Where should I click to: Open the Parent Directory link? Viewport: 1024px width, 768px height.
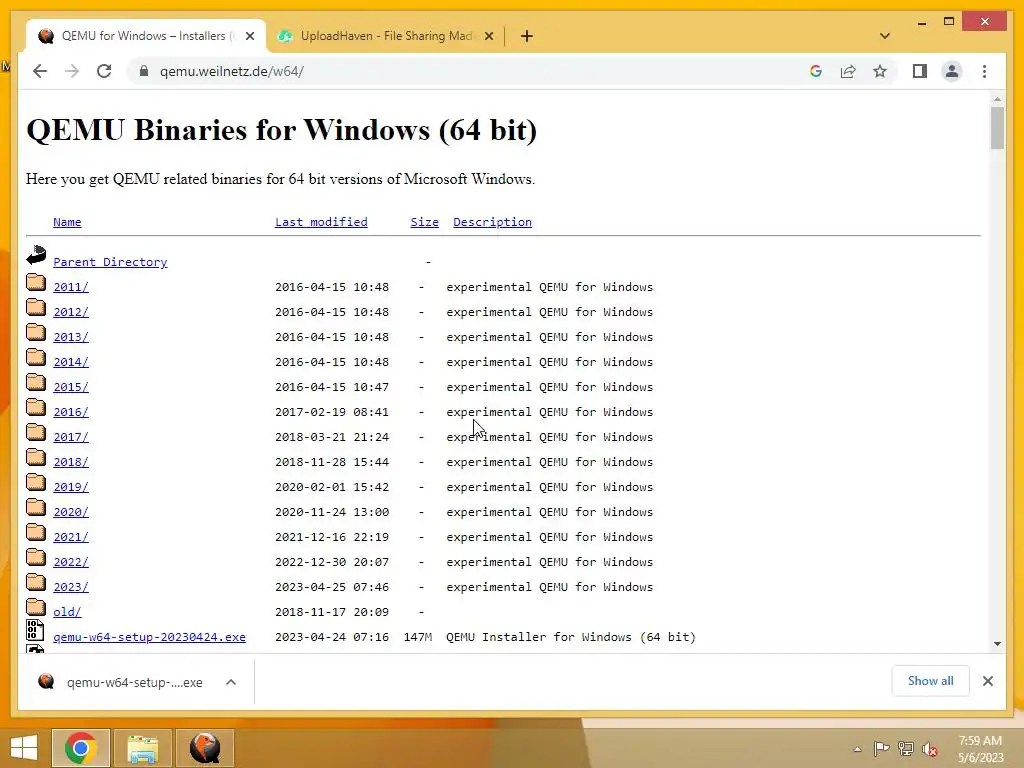coord(110,262)
